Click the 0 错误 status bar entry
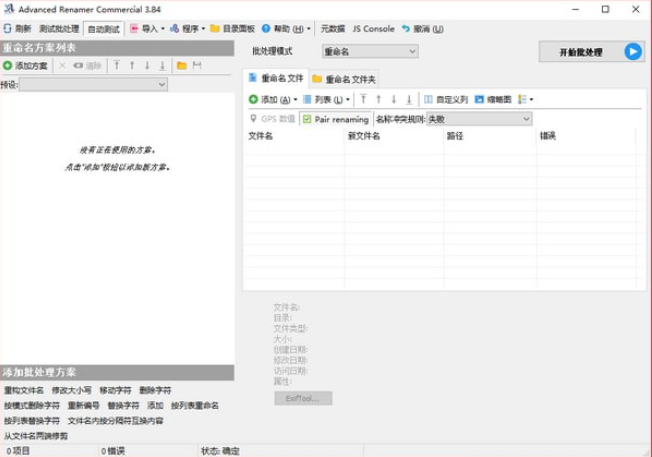The width and height of the screenshot is (652, 457). (x=113, y=451)
